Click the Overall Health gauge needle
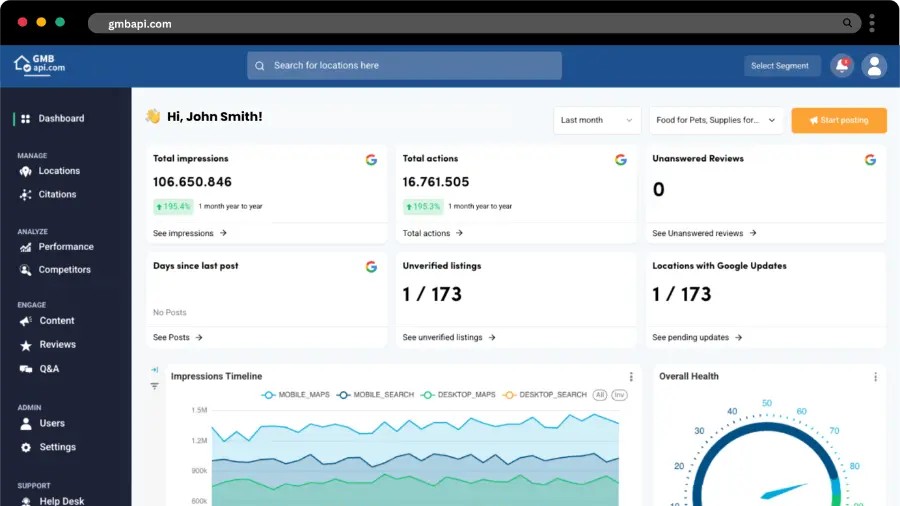This screenshot has height=506, width=900. [783, 492]
